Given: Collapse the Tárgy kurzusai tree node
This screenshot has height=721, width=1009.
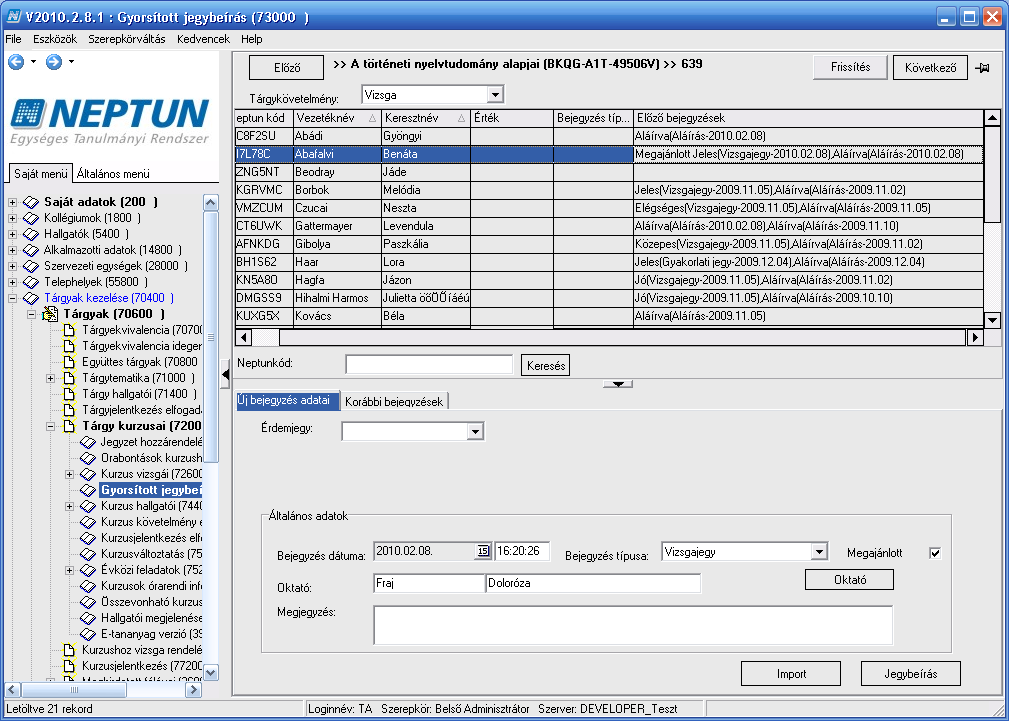Looking at the screenshot, I should (x=50, y=426).
